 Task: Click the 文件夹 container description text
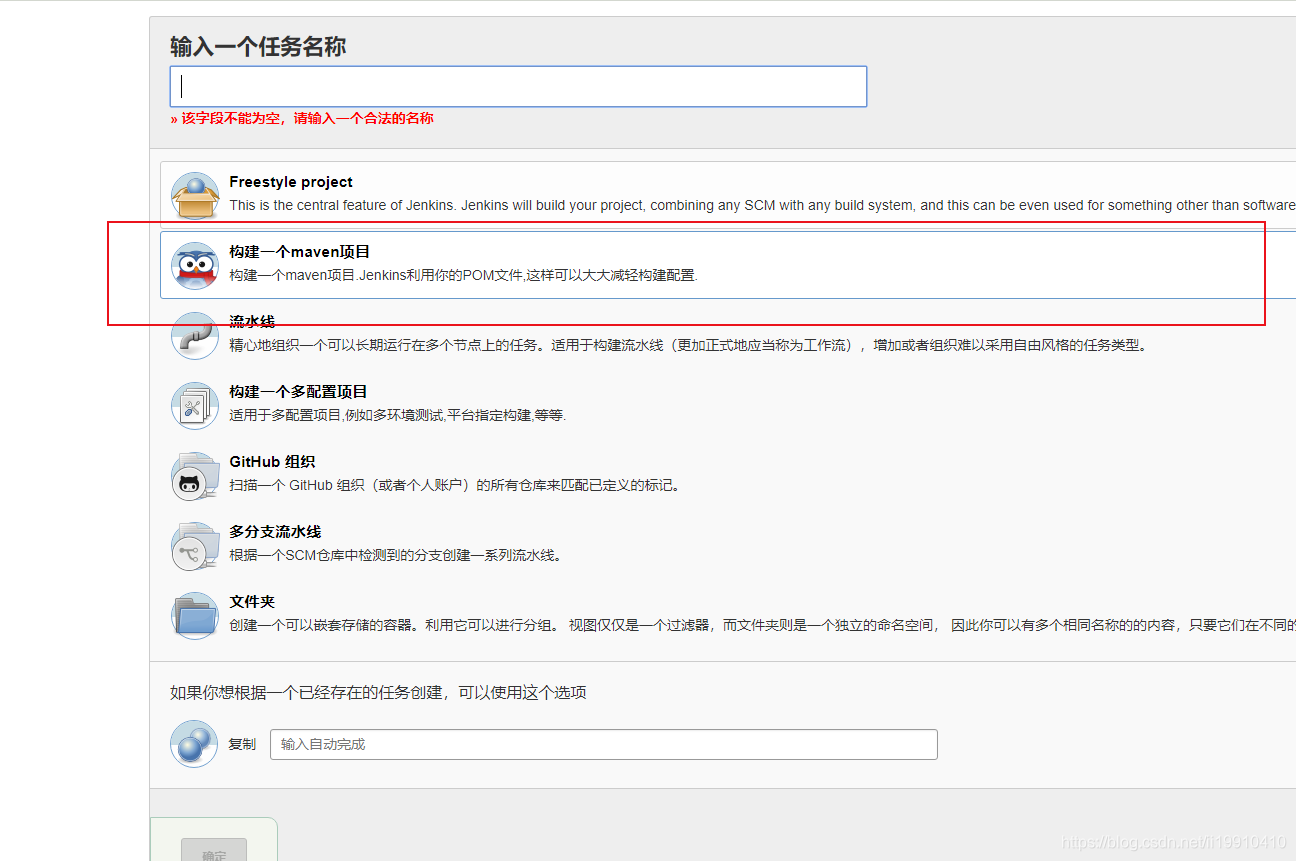coord(762,625)
